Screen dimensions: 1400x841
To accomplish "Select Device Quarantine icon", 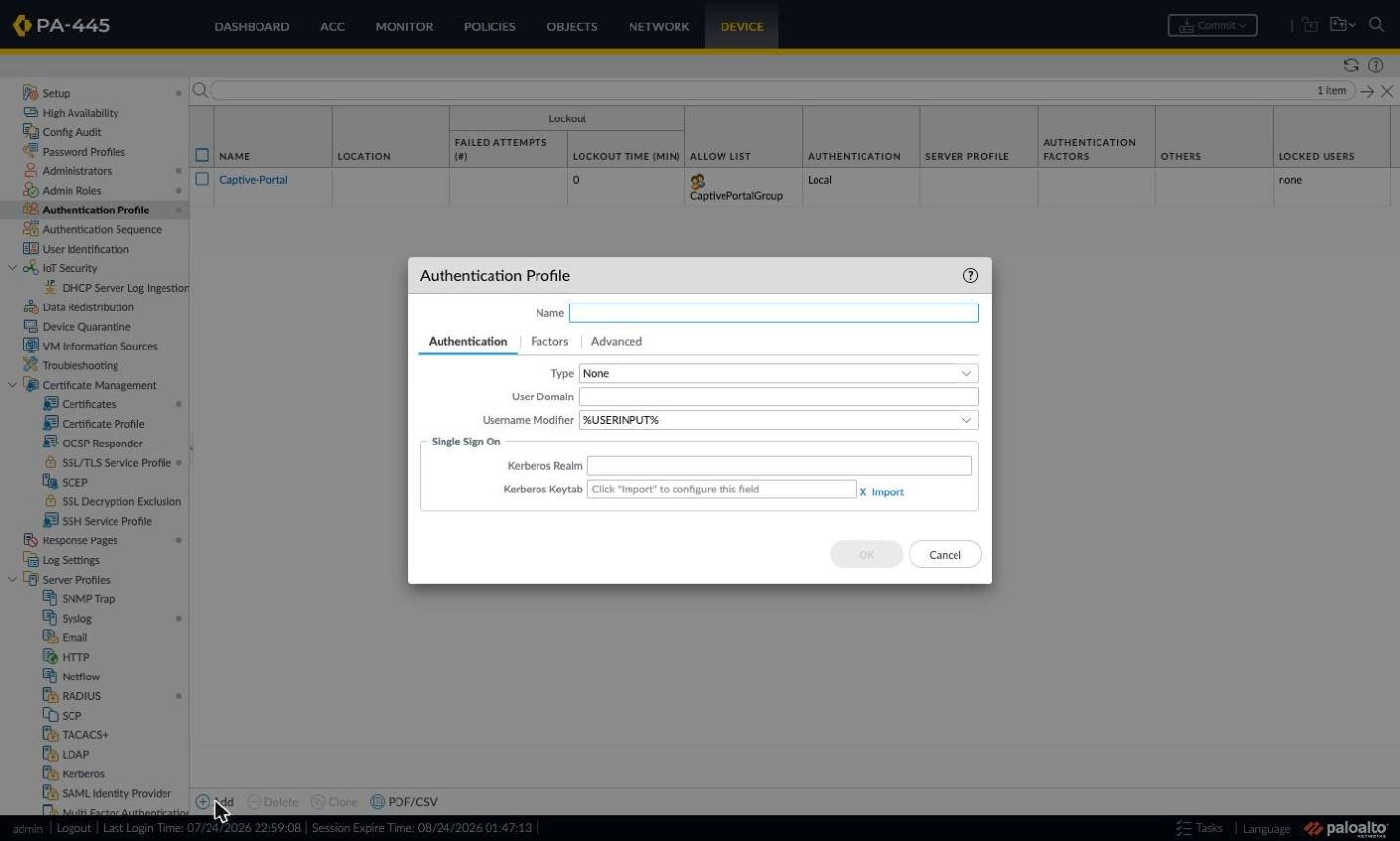I will [30, 327].
